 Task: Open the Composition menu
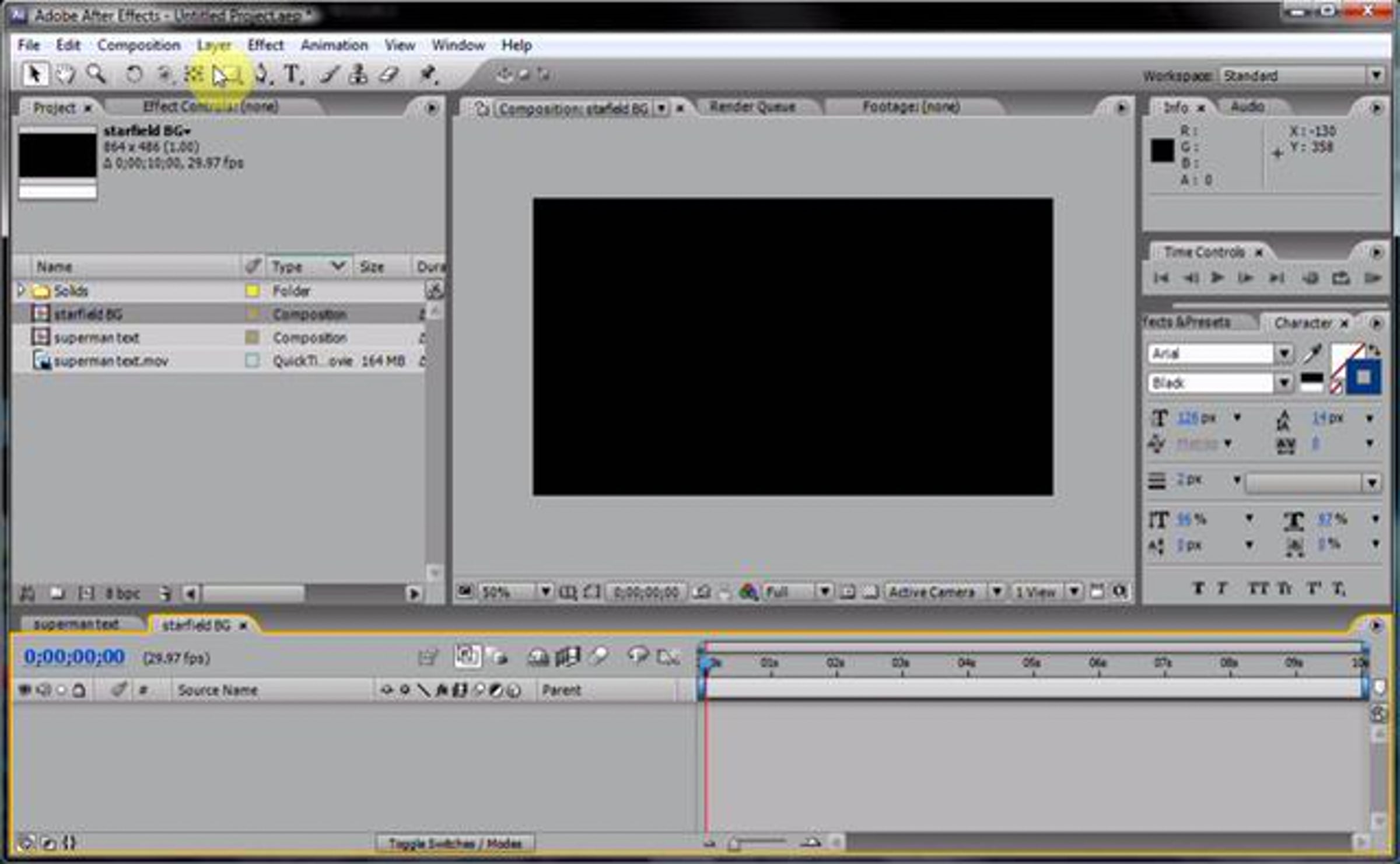coord(139,45)
